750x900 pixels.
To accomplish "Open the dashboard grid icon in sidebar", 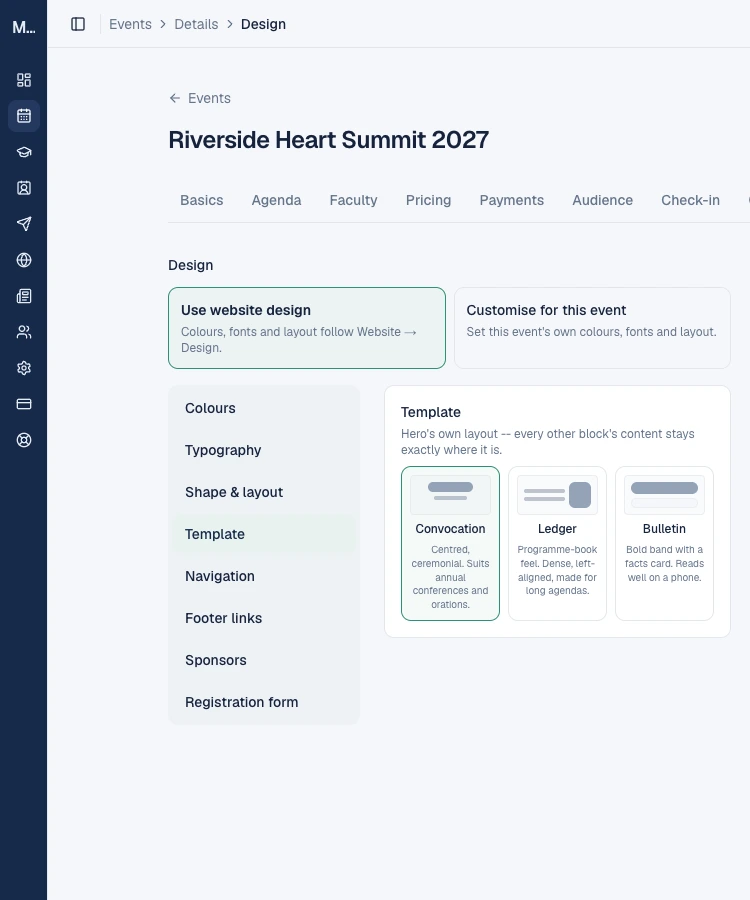I will [24, 80].
